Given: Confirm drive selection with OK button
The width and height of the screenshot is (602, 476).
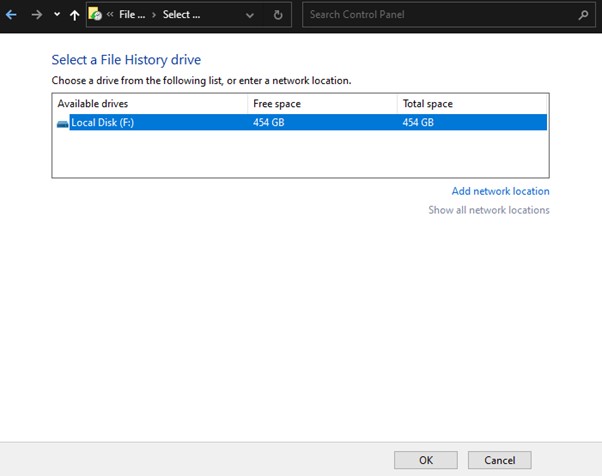Looking at the screenshot, I should 426,460.
